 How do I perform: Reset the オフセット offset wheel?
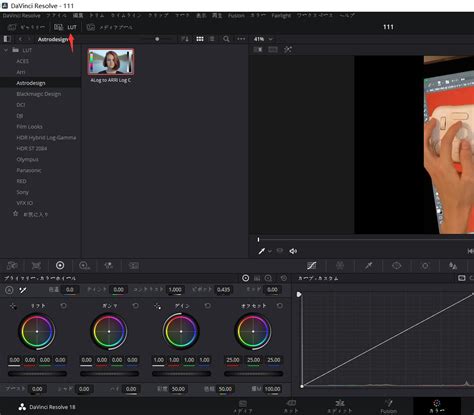pyautogui.click(x=279, y=306)
